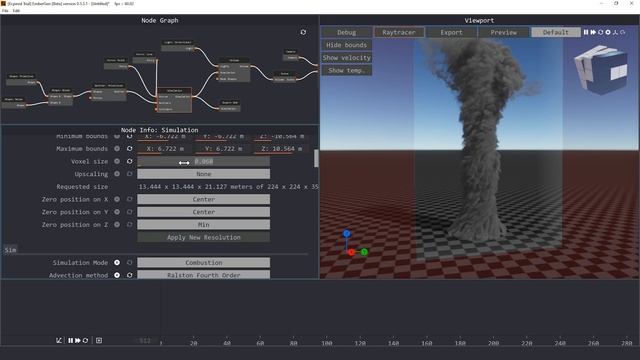Click the timeline square frame icon
Viewport: 640px width, 360px height.
click(x=99, y=340)
